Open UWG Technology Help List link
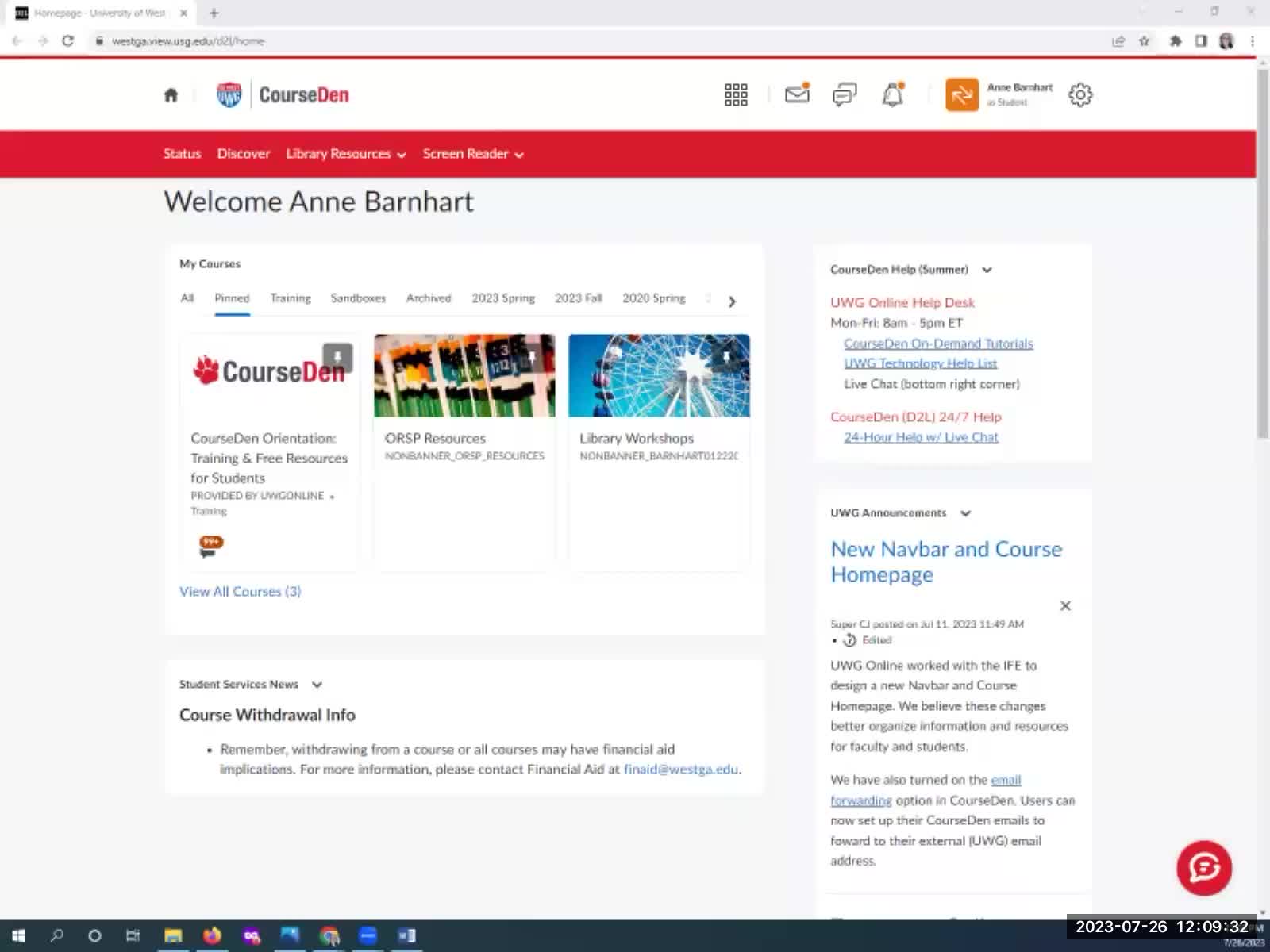1270x952 pixels. (x=920, y=363)
